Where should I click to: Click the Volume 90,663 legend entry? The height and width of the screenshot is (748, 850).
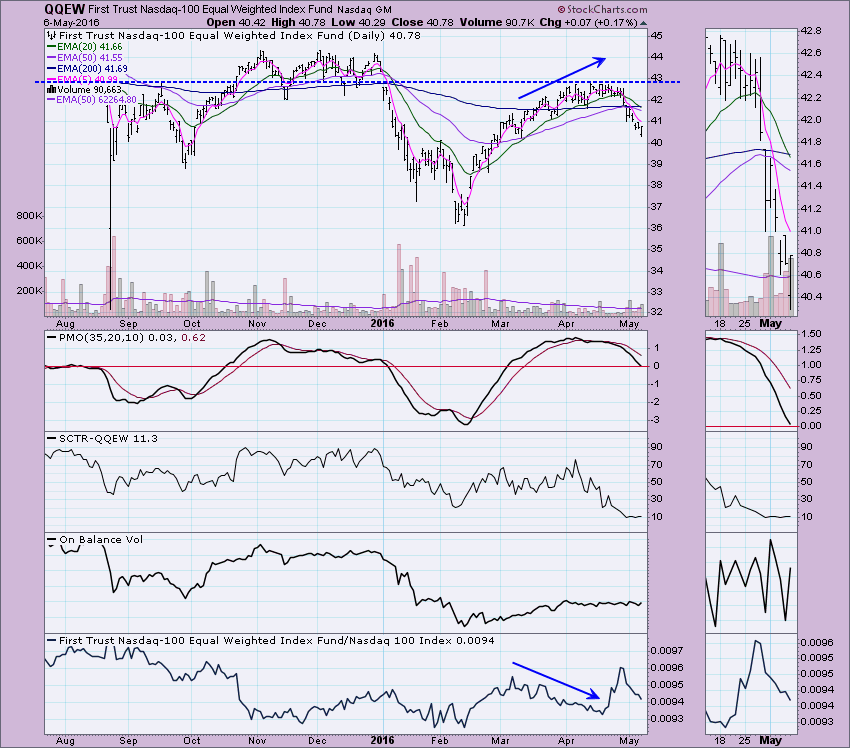tap(89, 89)
